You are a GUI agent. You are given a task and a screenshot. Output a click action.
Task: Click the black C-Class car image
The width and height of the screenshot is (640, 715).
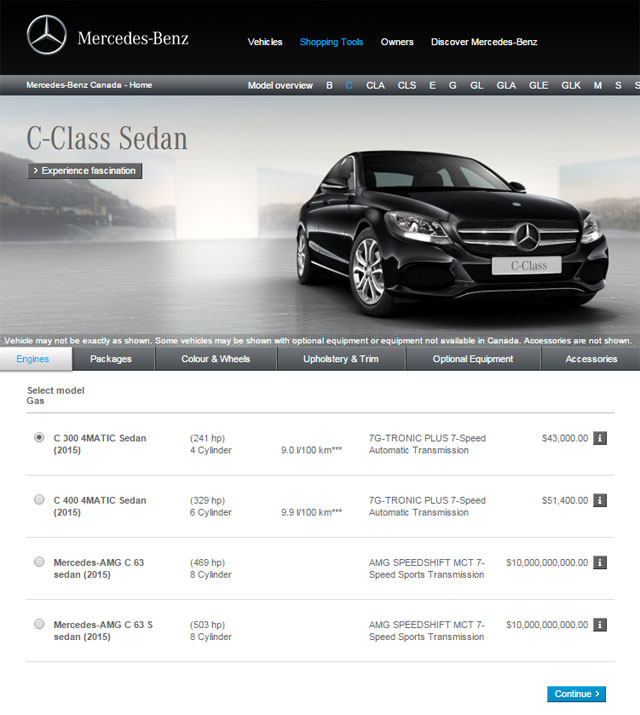click(x=452, y=233)
